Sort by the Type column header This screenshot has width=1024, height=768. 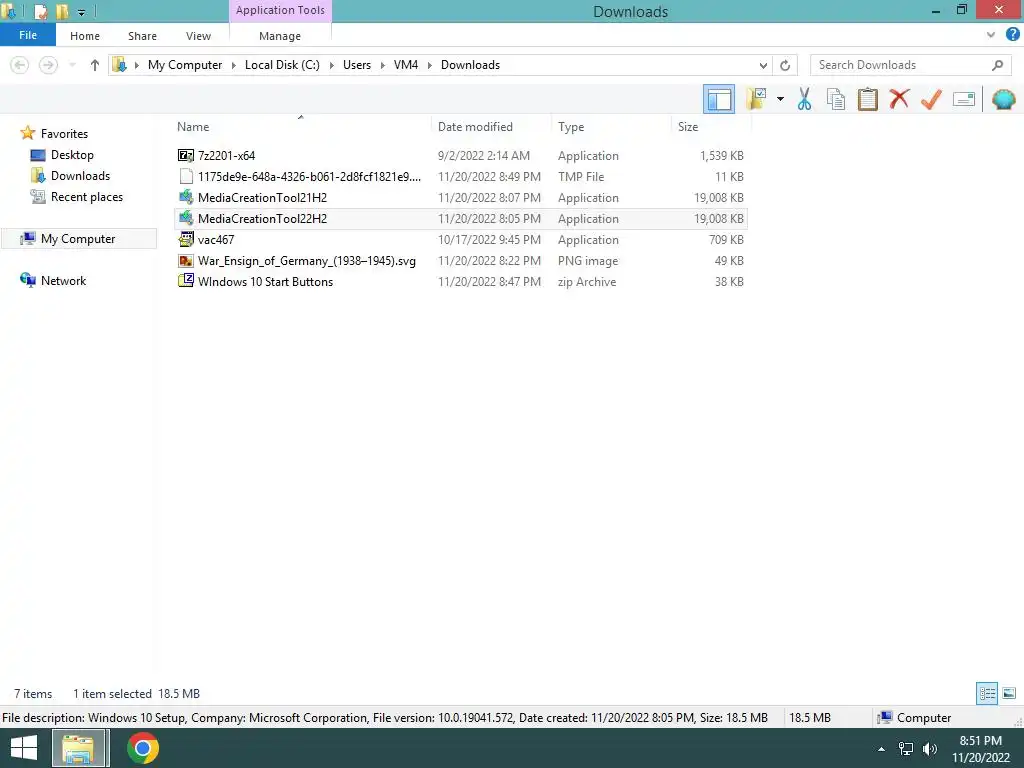pyautogui.click(x=571, y=127)
